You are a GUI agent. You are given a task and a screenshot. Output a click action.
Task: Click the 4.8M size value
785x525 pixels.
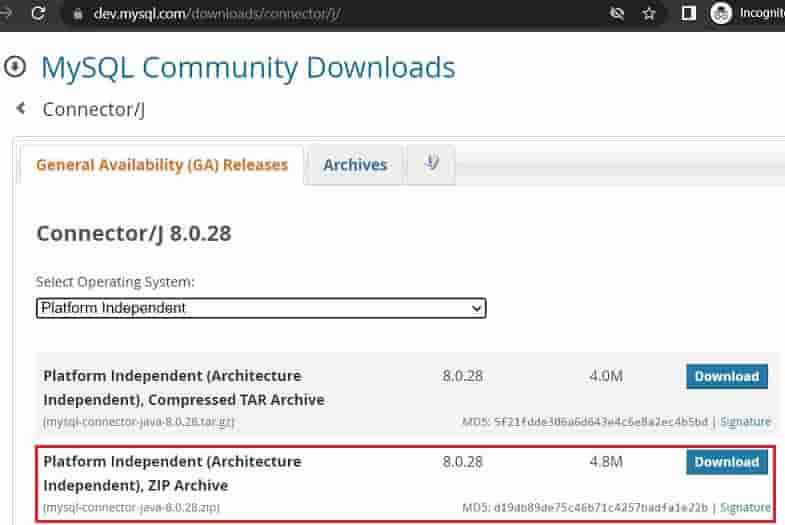[606, 461]
